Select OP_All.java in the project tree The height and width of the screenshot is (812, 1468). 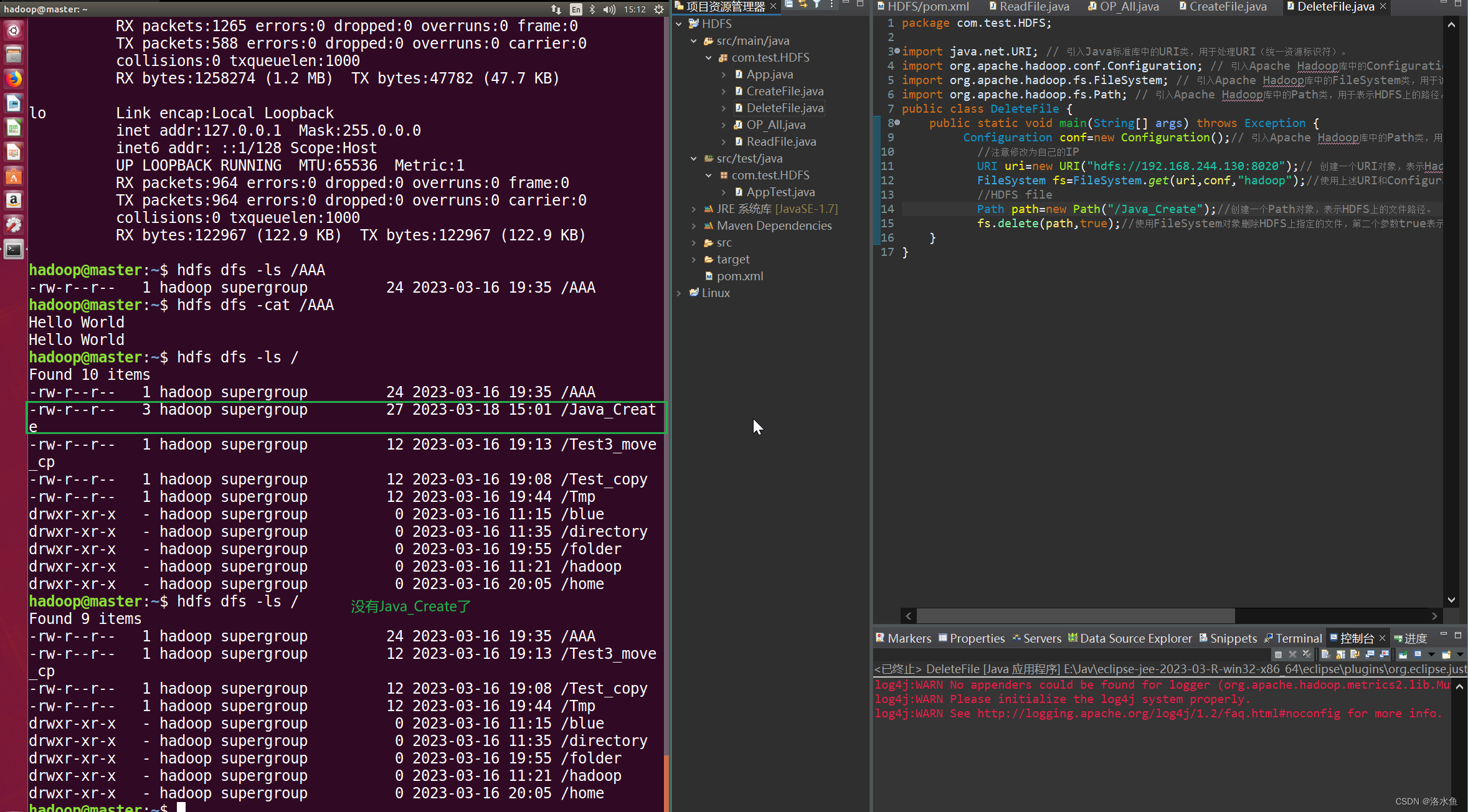click(x=775, y=125)
